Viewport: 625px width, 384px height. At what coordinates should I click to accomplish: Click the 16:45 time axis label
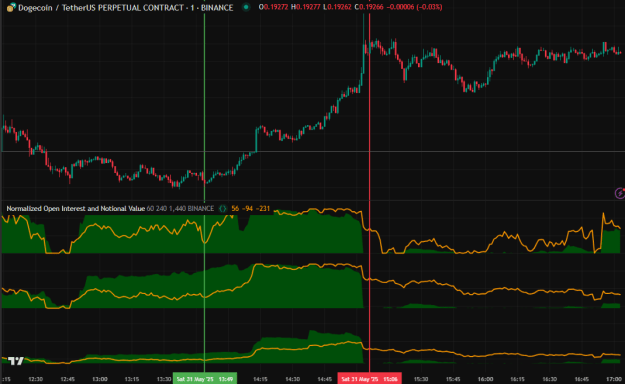point(582,379)
